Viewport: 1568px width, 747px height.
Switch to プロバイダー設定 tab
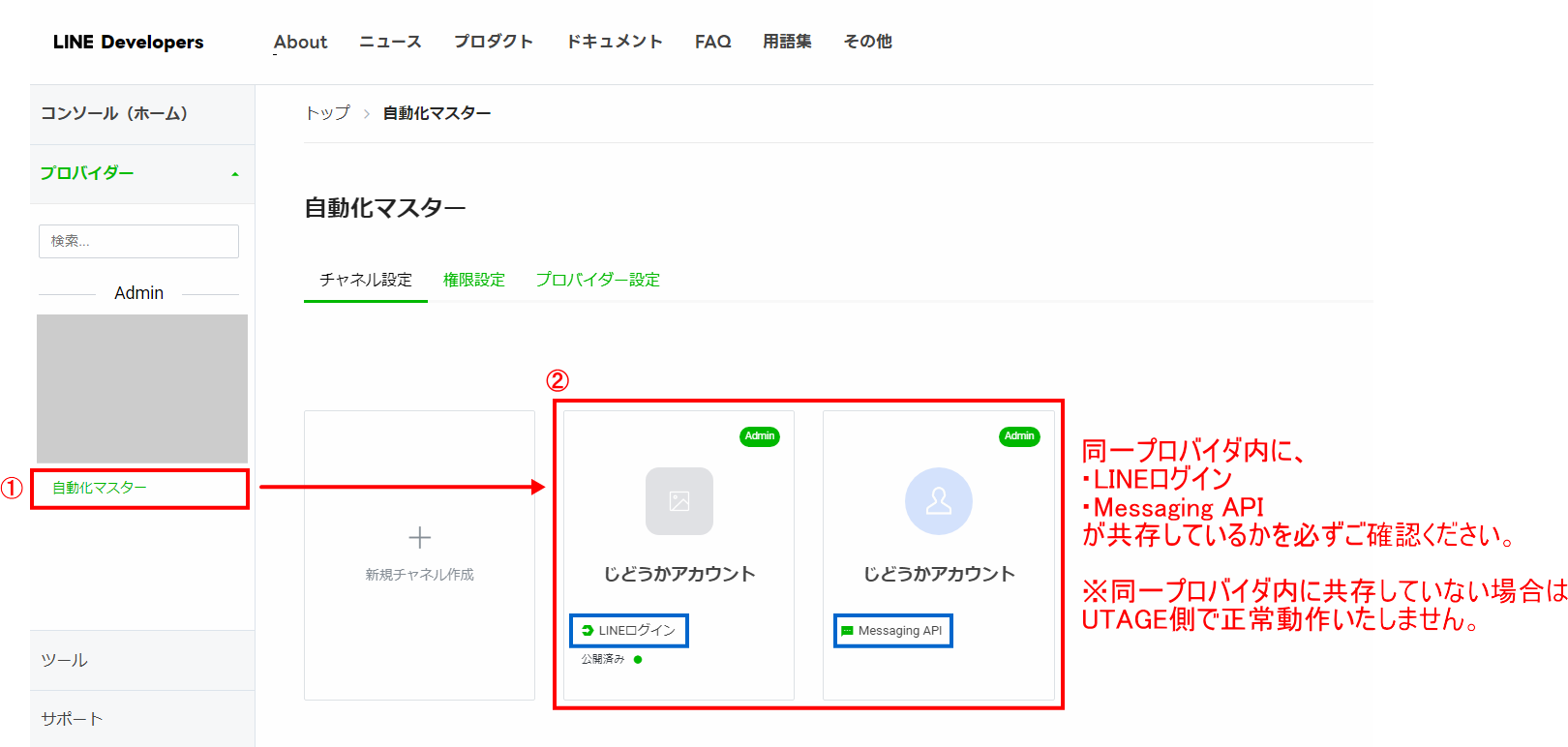(x=598, y=280)
